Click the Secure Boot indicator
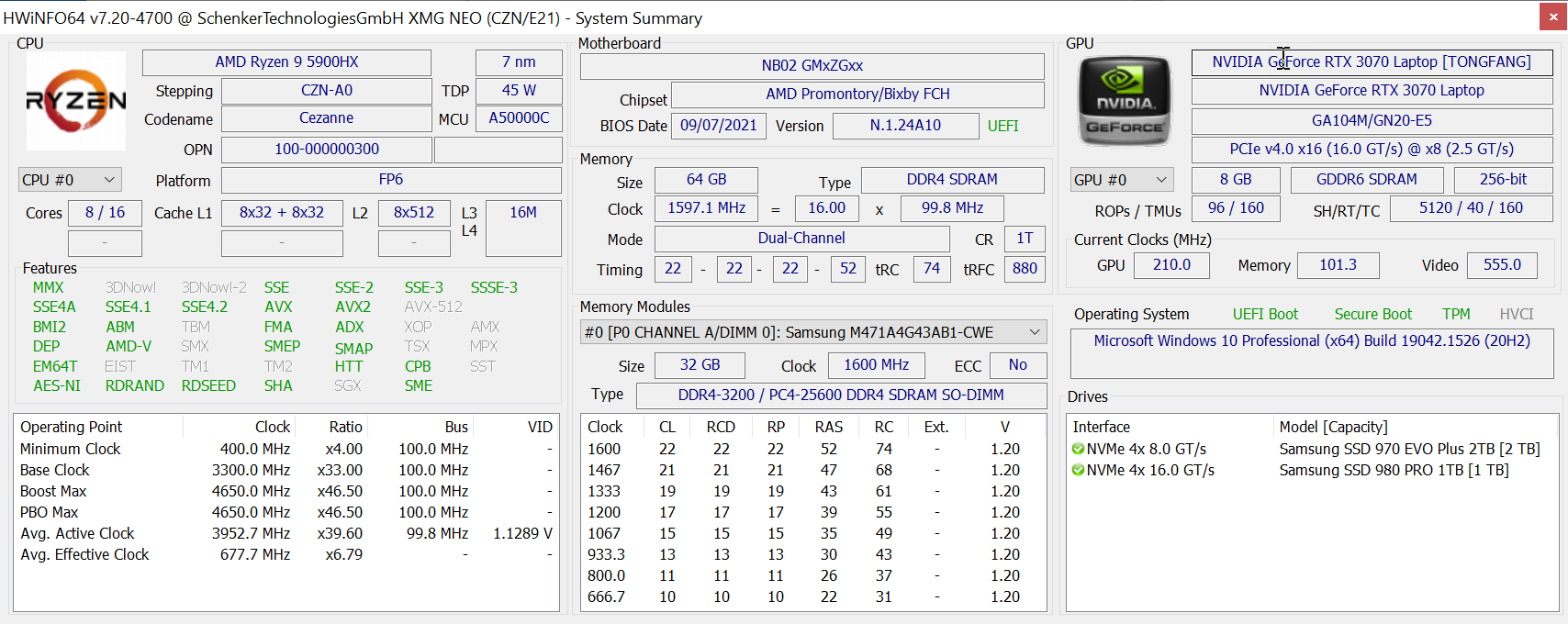The image size is (1568, 624). pos(1372,314)
